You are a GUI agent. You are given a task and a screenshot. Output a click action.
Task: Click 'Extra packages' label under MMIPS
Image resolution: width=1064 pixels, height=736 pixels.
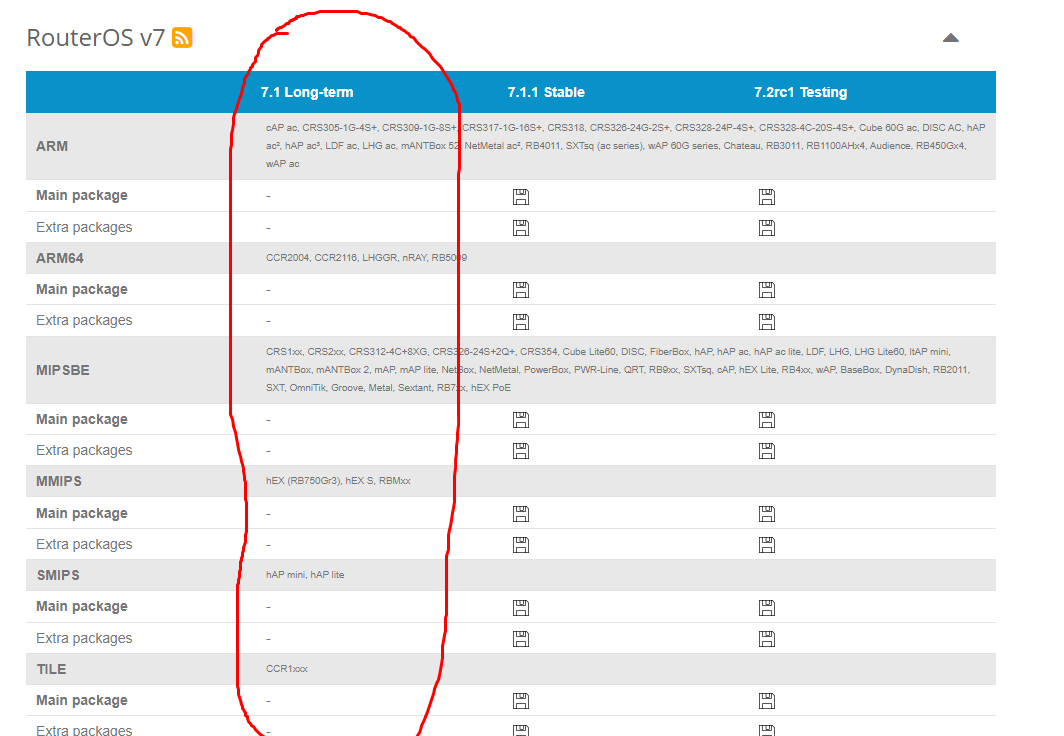point(84,544)
